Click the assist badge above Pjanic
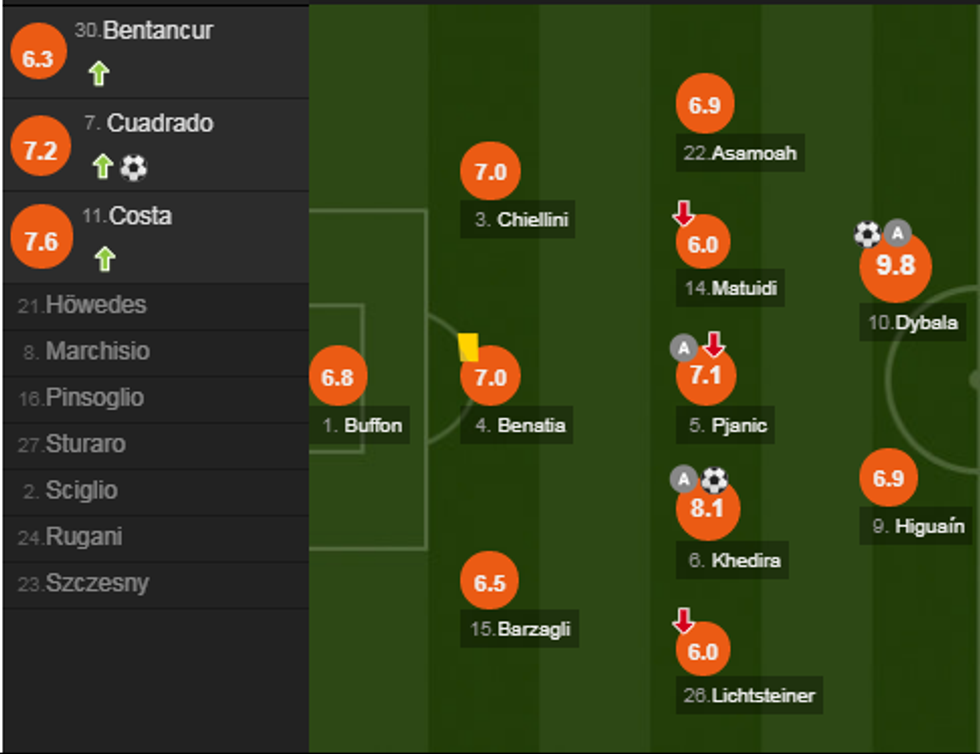The height and width of the screenshot is (754, 980). pyautogui.click(x=683, y=347)
